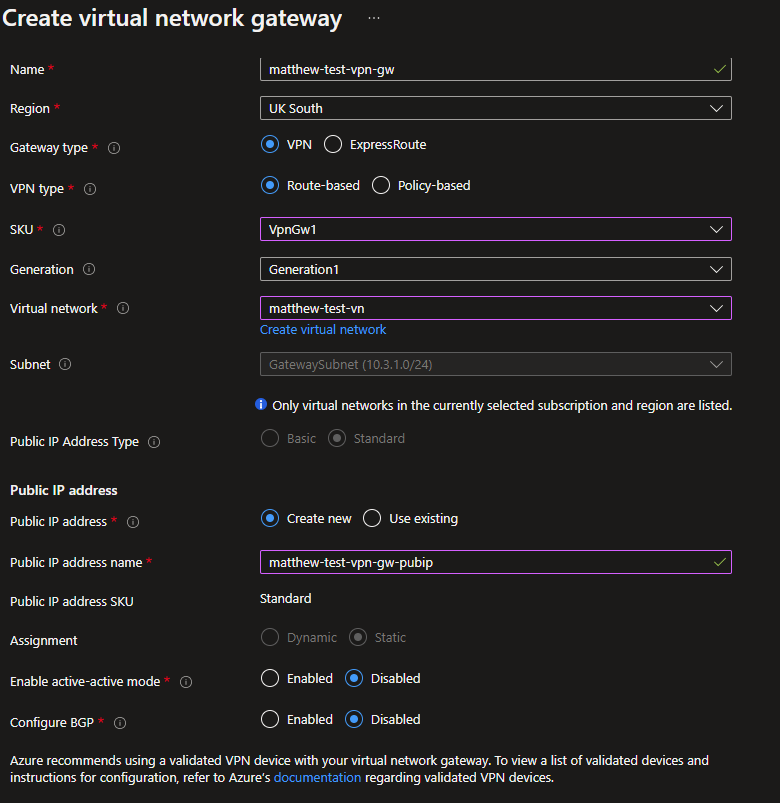
Task: Click the Configure BGP info icon
Action: (x=119, y=722)
